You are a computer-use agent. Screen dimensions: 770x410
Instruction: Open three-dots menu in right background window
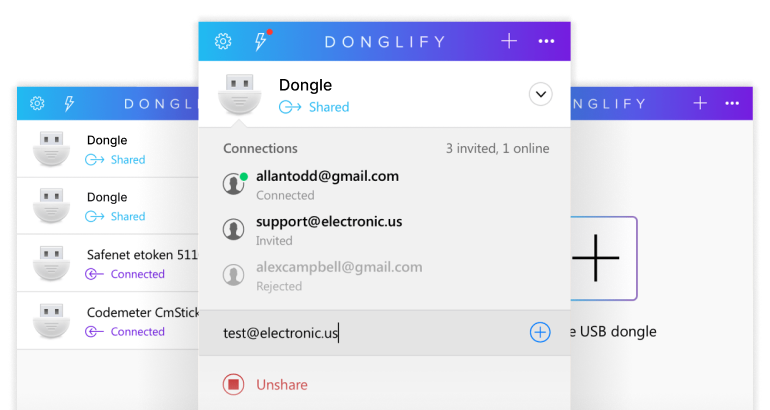click(732, 103)
